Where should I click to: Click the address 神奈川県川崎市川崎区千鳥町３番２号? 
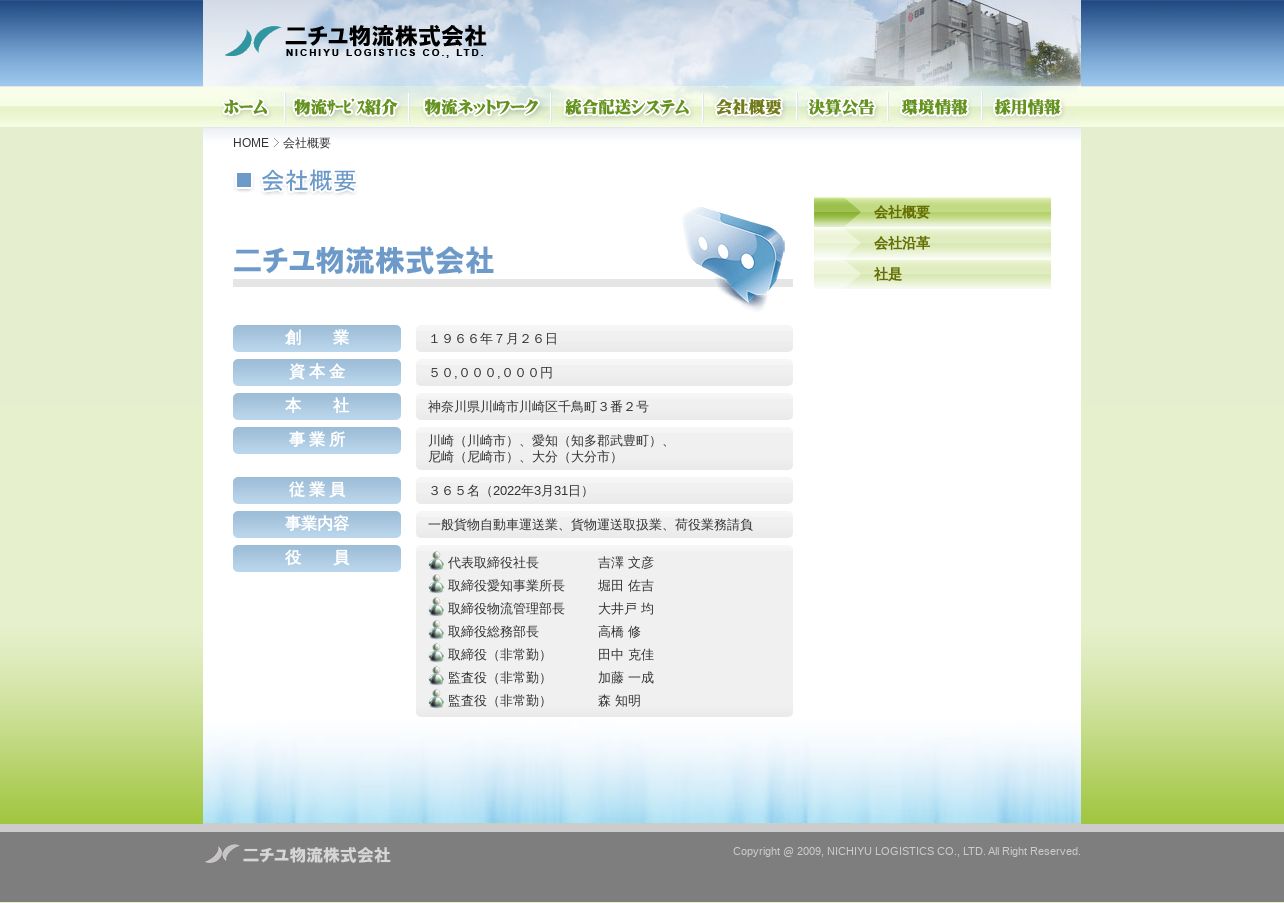pos(538,407)
